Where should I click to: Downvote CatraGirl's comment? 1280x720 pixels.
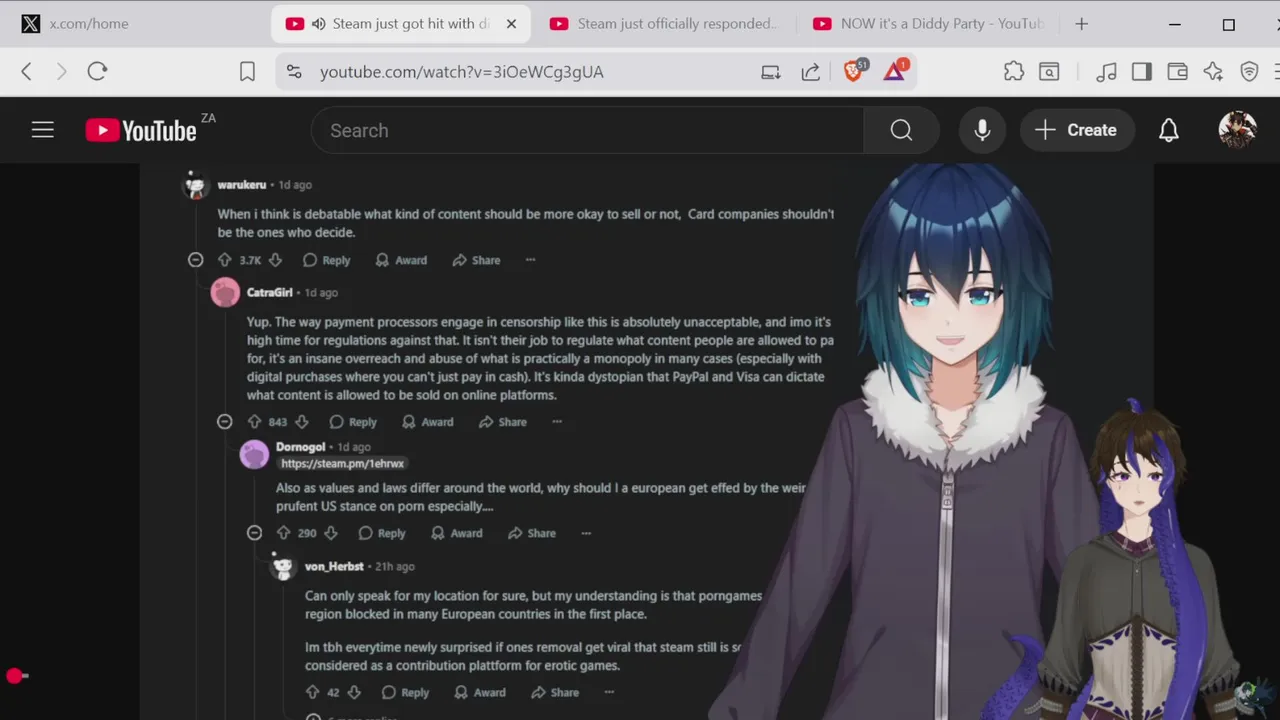302,422
